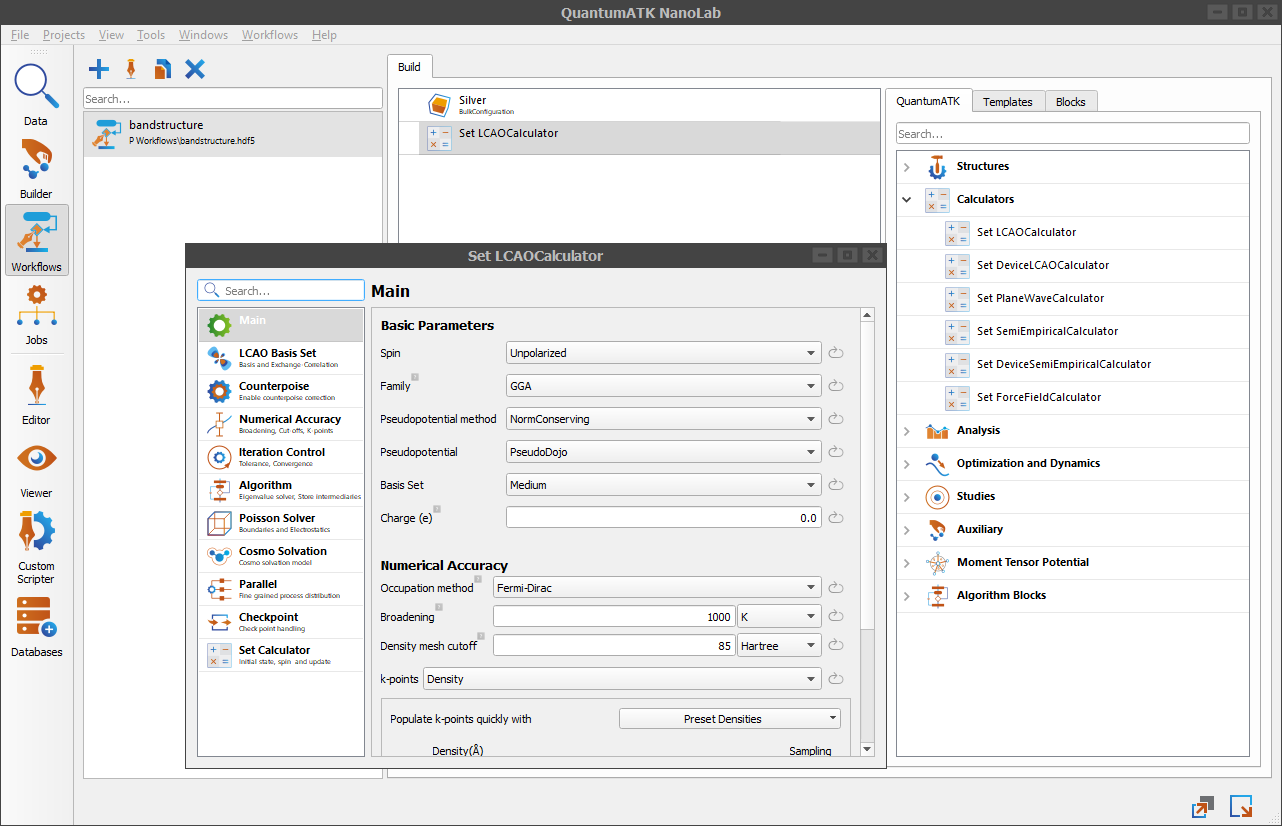Open the Projects menu
Image resolution: width=1282 pixels, height=826 pixels.
click(64, 35)
